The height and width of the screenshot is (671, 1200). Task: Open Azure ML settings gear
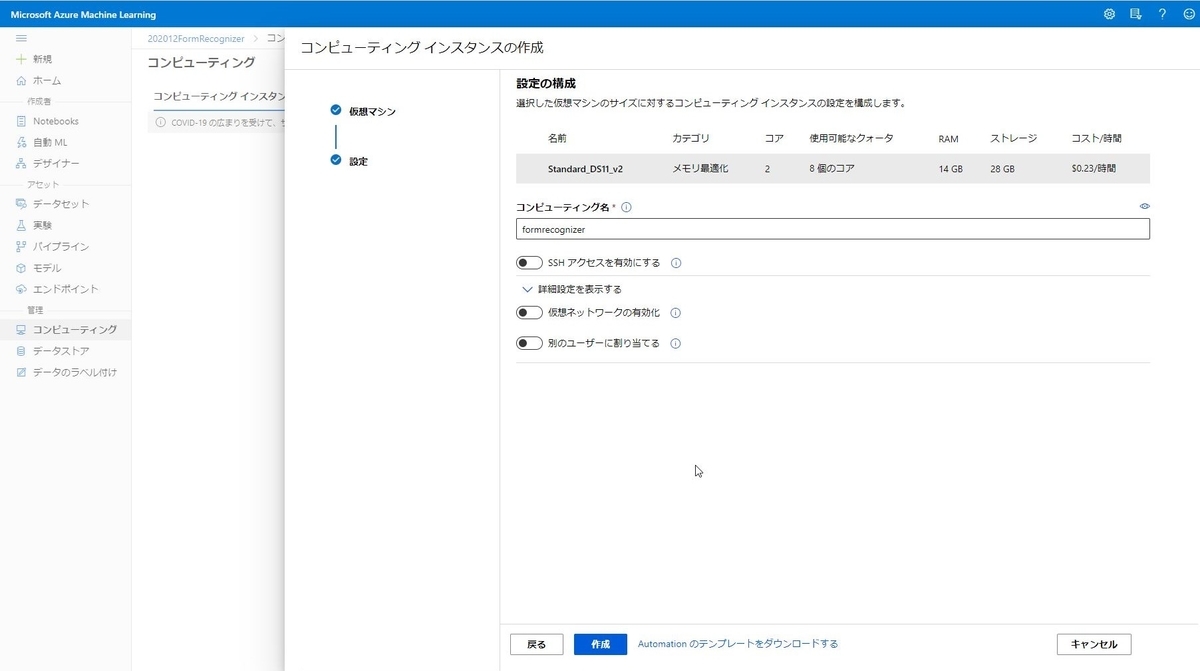[1108, 14]
